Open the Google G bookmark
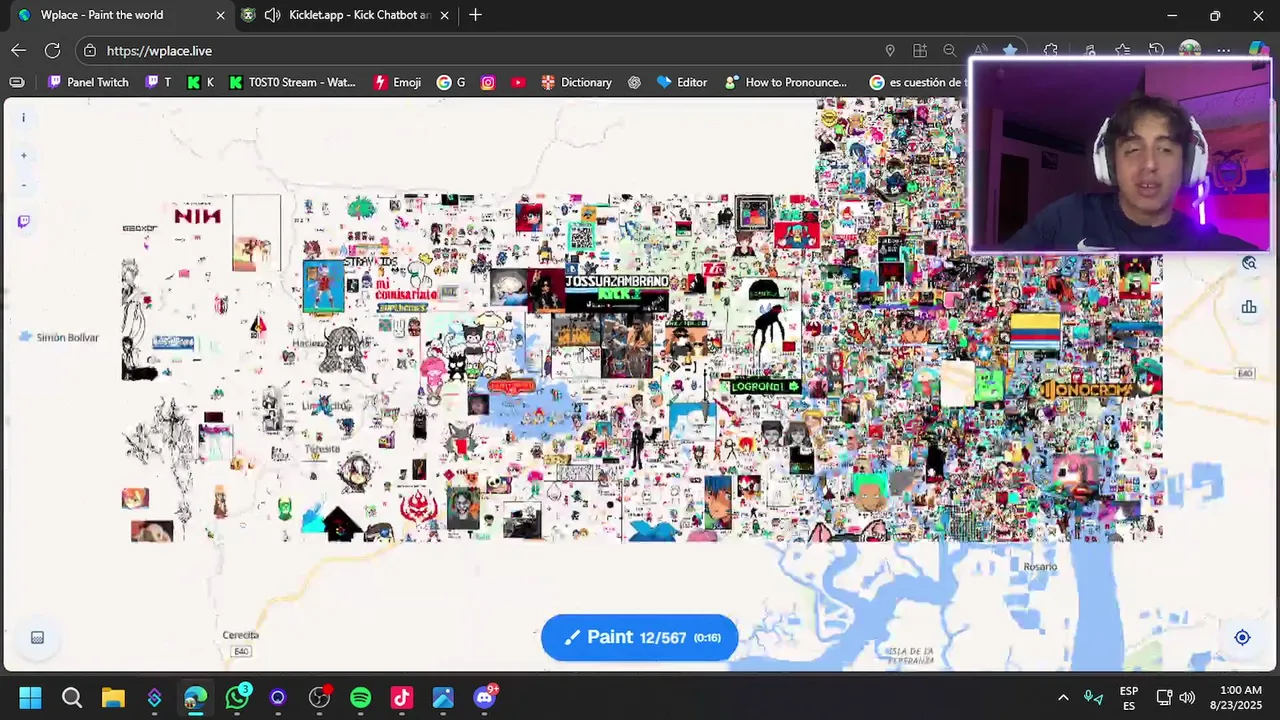The width and height of the screenshot is (1280, 720). tap(451, 82)
